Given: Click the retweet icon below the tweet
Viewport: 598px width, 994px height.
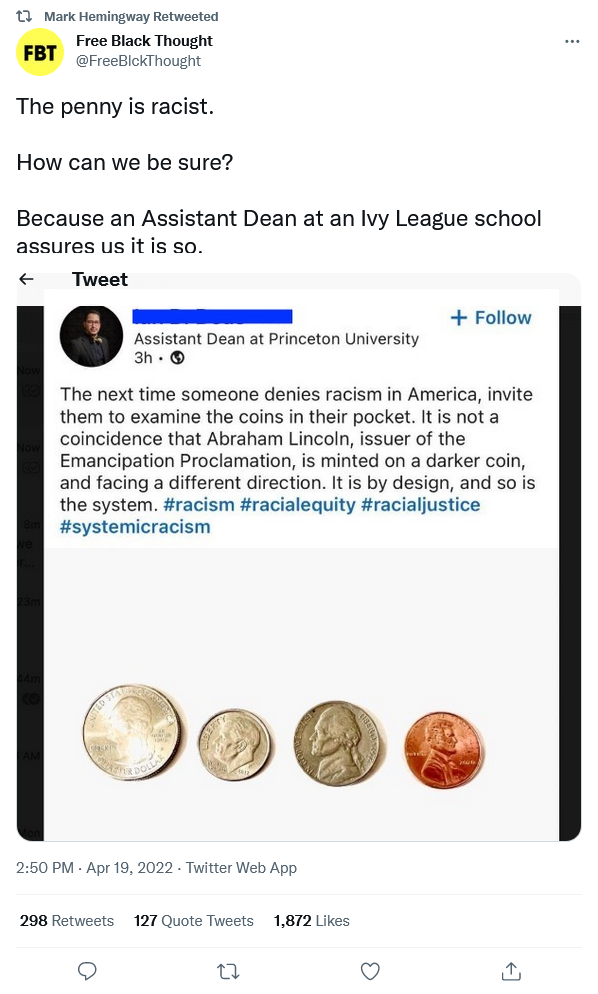Looking at the screenshot, I should coord(228,971).
